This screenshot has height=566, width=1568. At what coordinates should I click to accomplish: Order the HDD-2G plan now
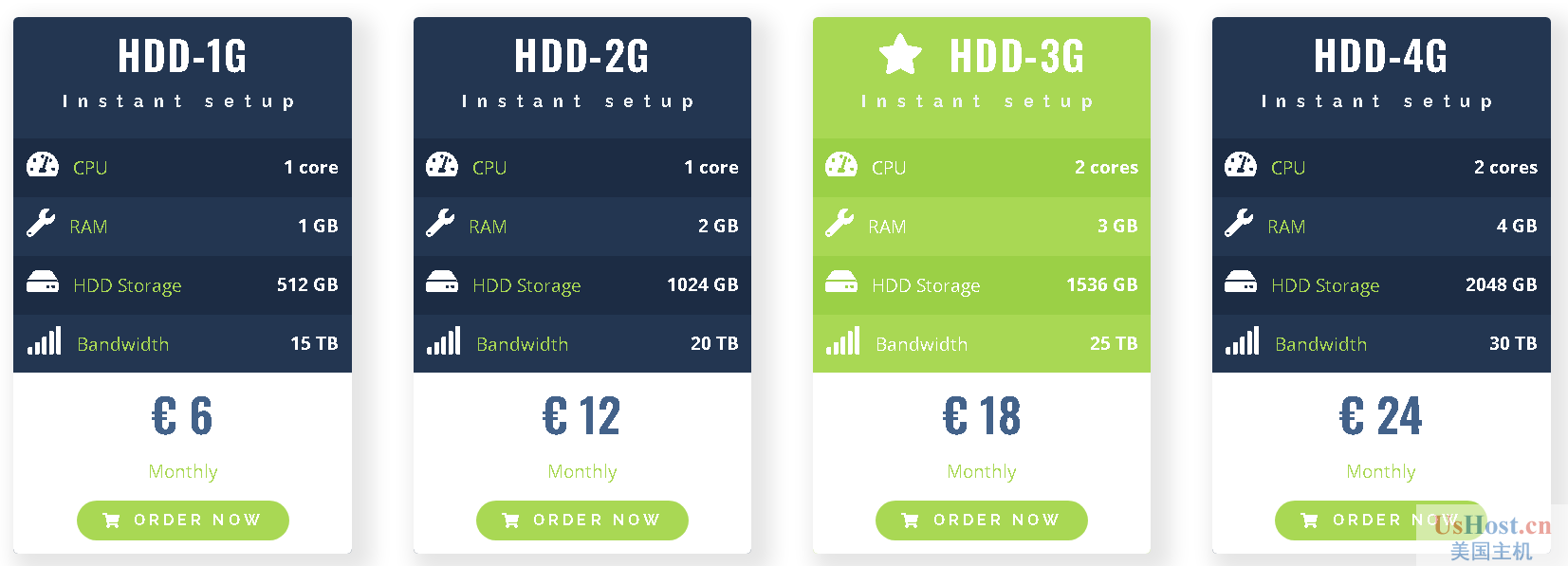click(x=582, y=520)
